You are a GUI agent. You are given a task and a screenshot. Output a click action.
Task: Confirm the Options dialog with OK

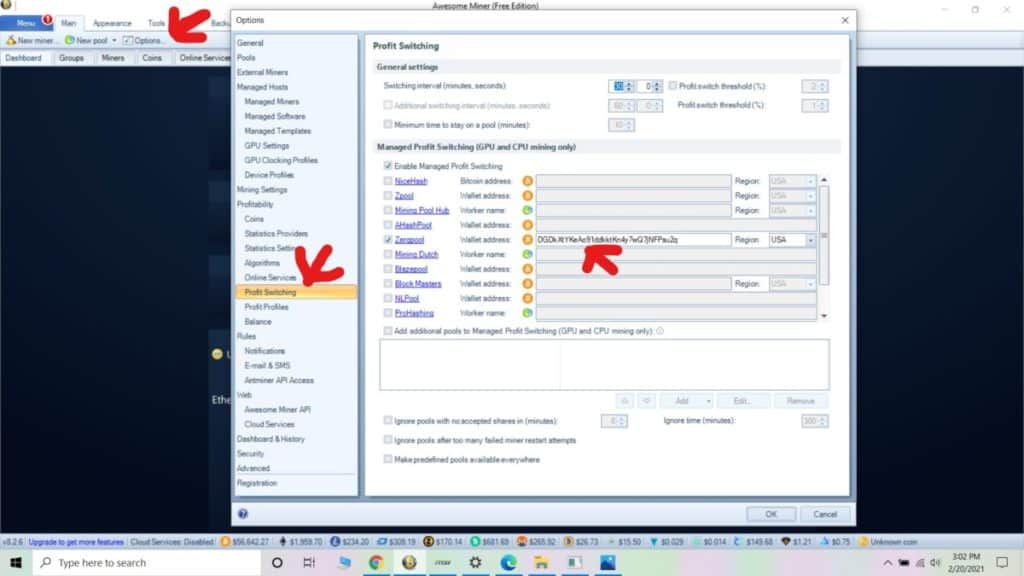tap(771, 514)
